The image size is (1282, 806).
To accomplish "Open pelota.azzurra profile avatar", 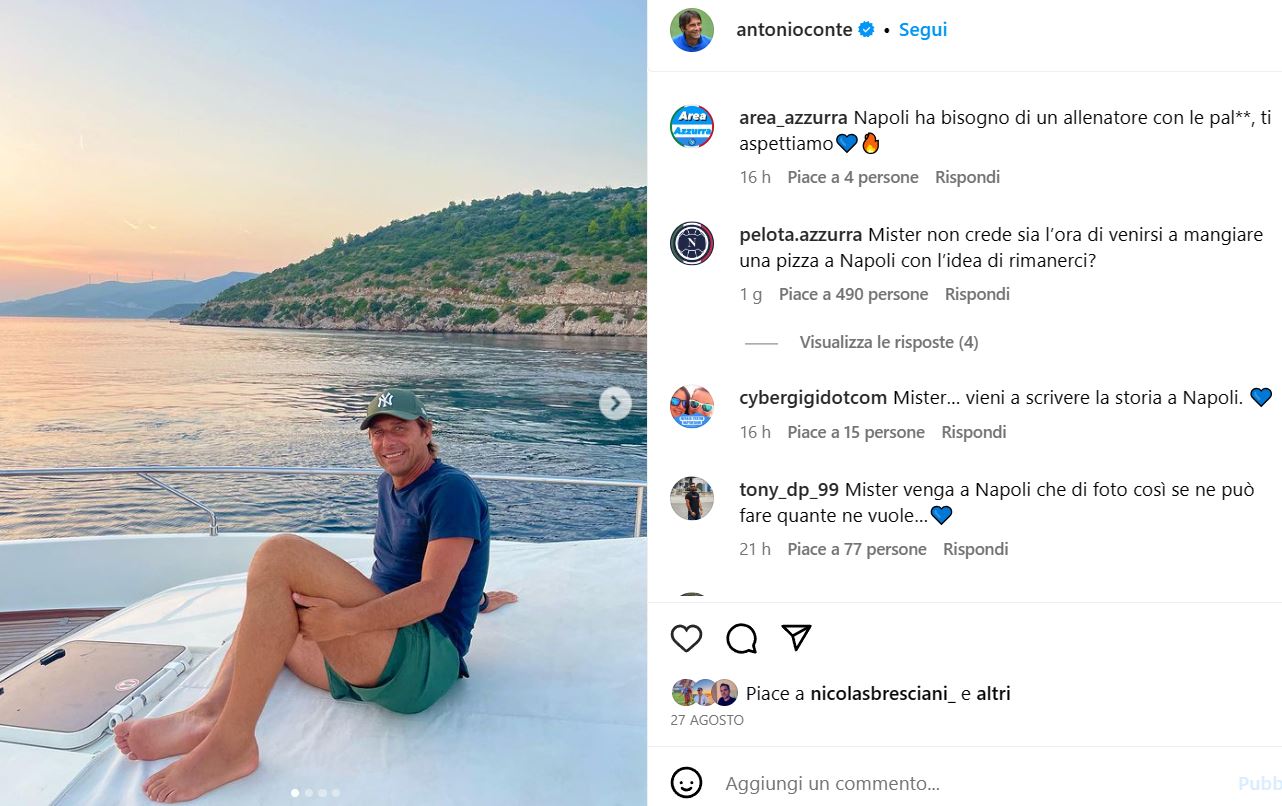I will 692,243.
